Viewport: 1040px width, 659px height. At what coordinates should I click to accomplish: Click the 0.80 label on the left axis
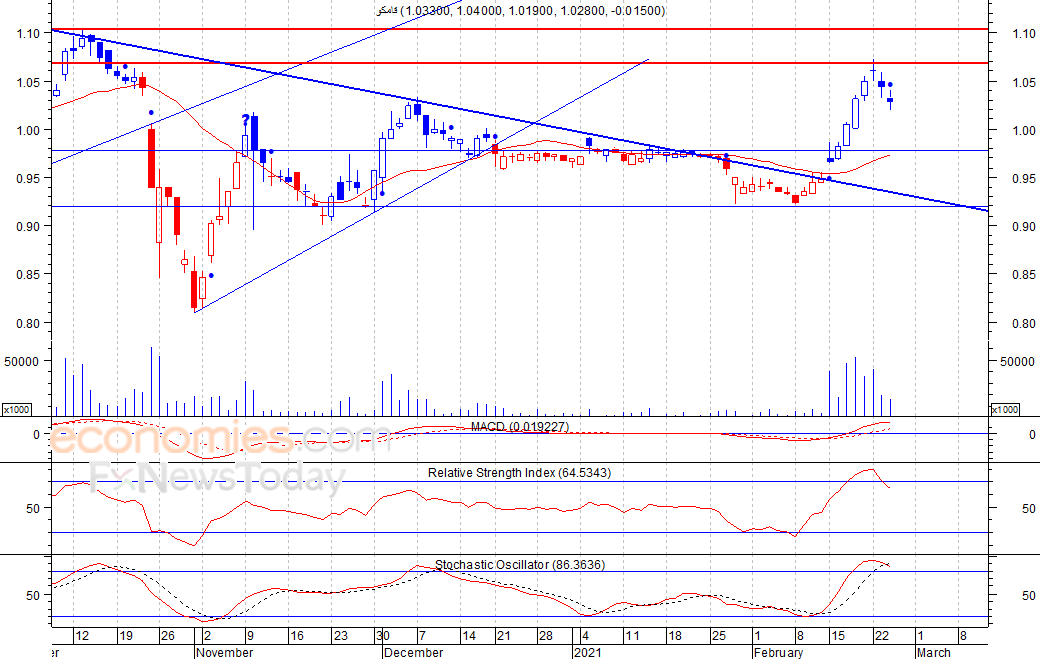29,324
